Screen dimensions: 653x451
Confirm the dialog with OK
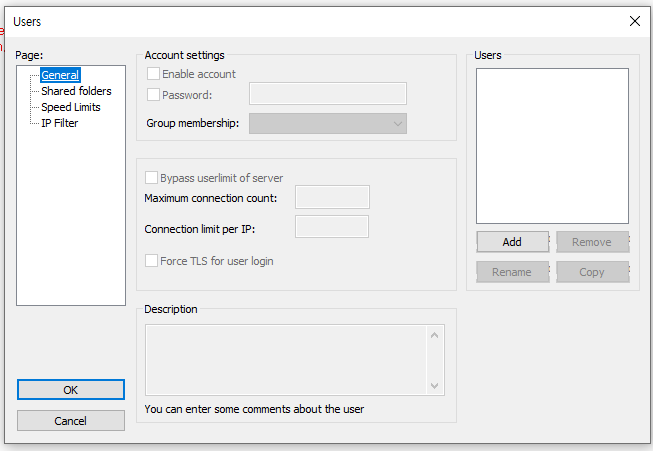tap(71, 390)
